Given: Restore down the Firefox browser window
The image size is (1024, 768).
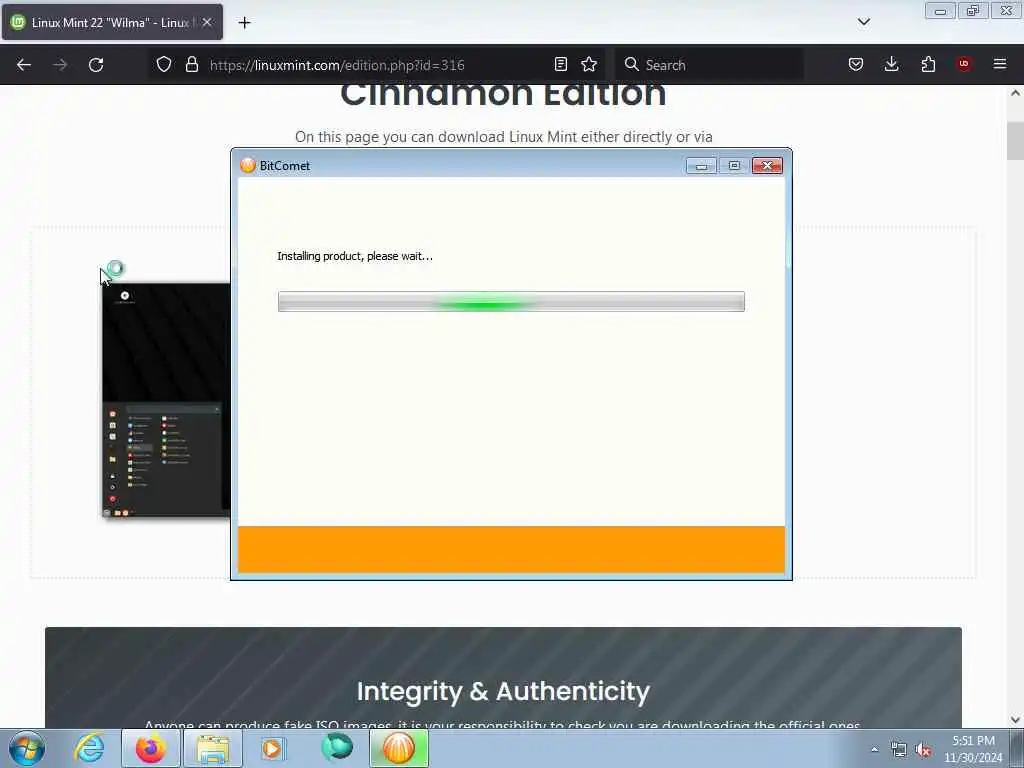Looking at the screenshot, I should [973, 11].
